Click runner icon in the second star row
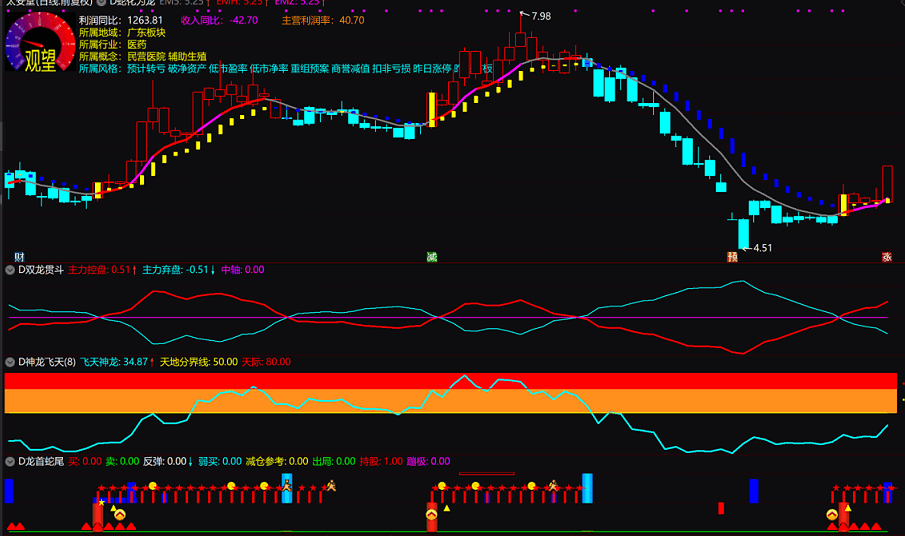905x536 pixels. (x=553, y=486)
